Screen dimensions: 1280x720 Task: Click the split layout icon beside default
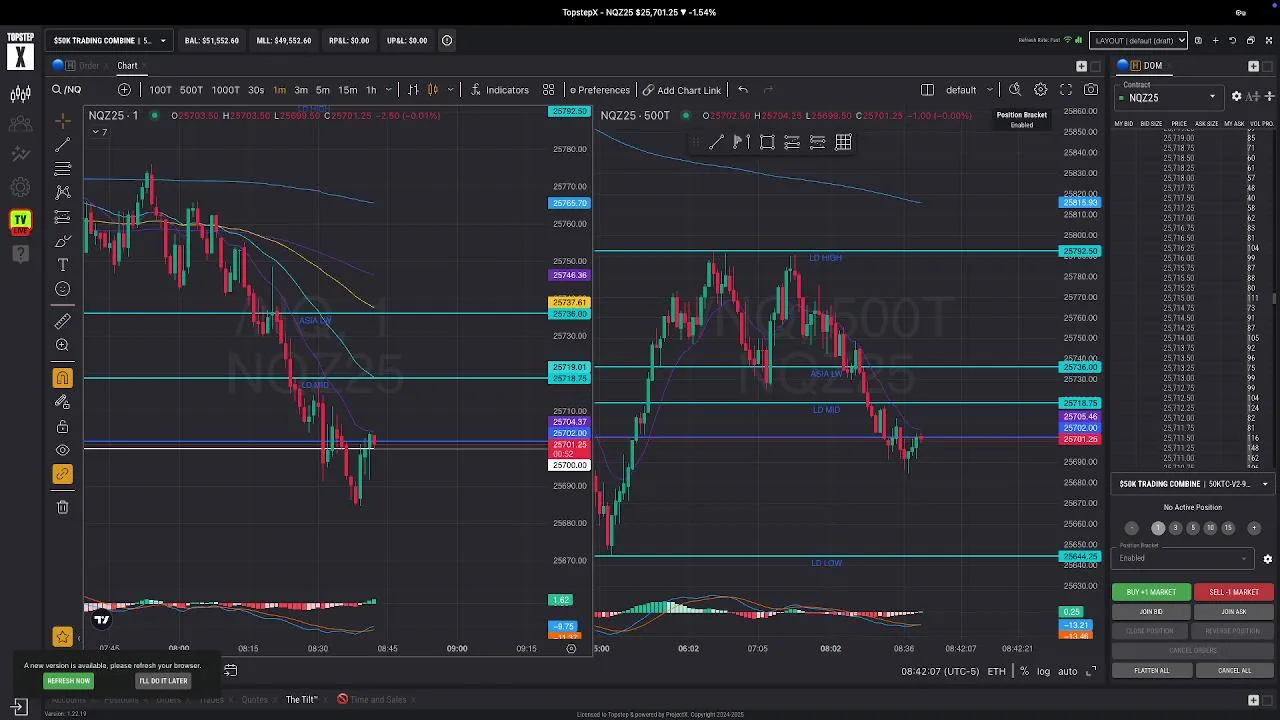tap(927, 90)
